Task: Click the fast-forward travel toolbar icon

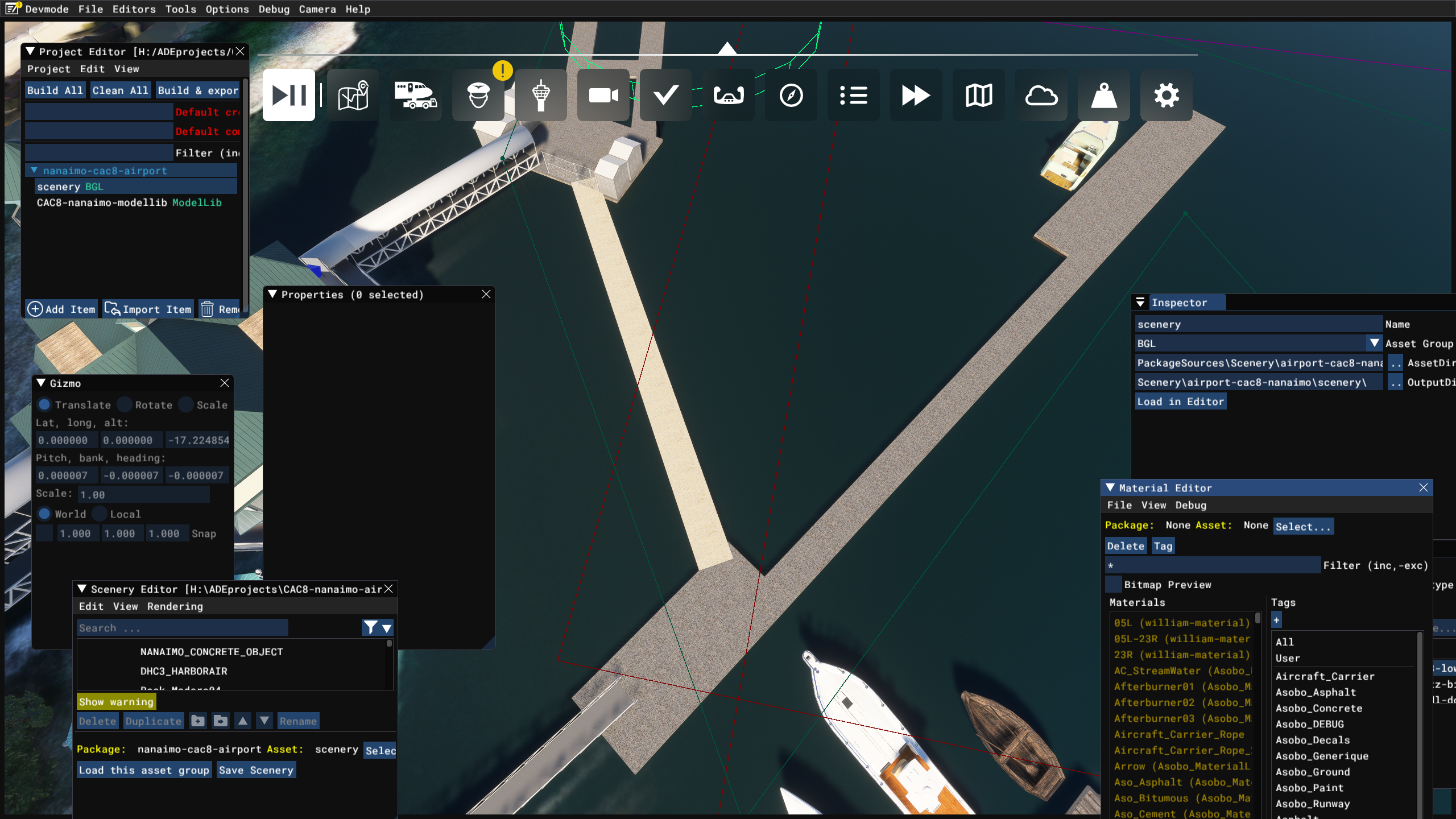Action: click(916, 95)
